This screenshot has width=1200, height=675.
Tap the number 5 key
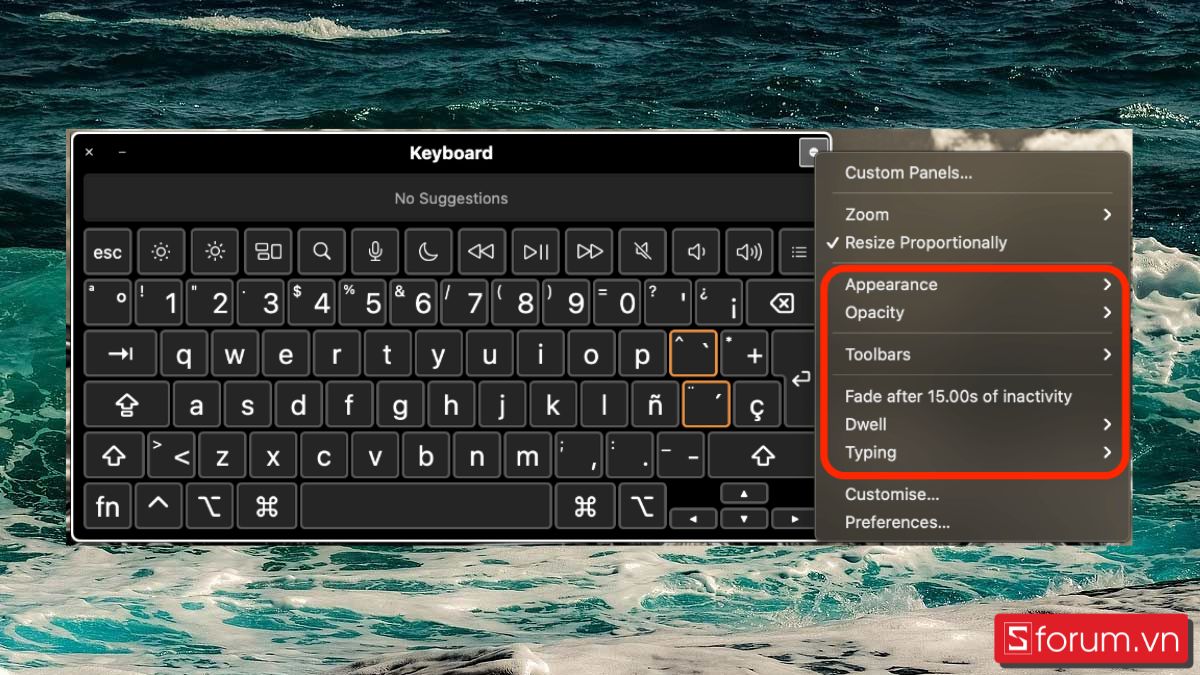[x=363, y=303]
